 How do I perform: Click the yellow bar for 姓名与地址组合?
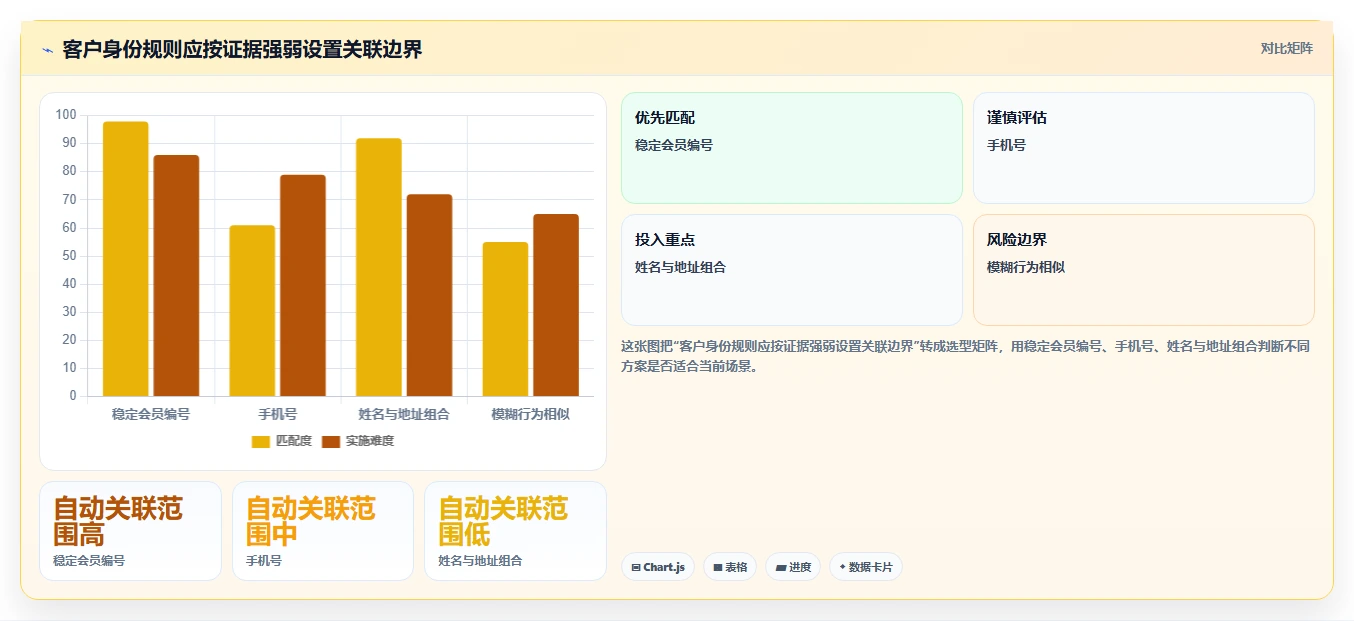click(379, 267)
